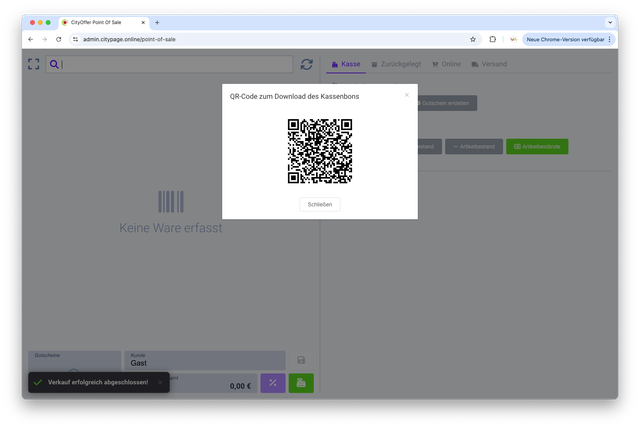Screen dimensions: 640x428
Task: Click the Schließen button
Action: click(320, 204)
